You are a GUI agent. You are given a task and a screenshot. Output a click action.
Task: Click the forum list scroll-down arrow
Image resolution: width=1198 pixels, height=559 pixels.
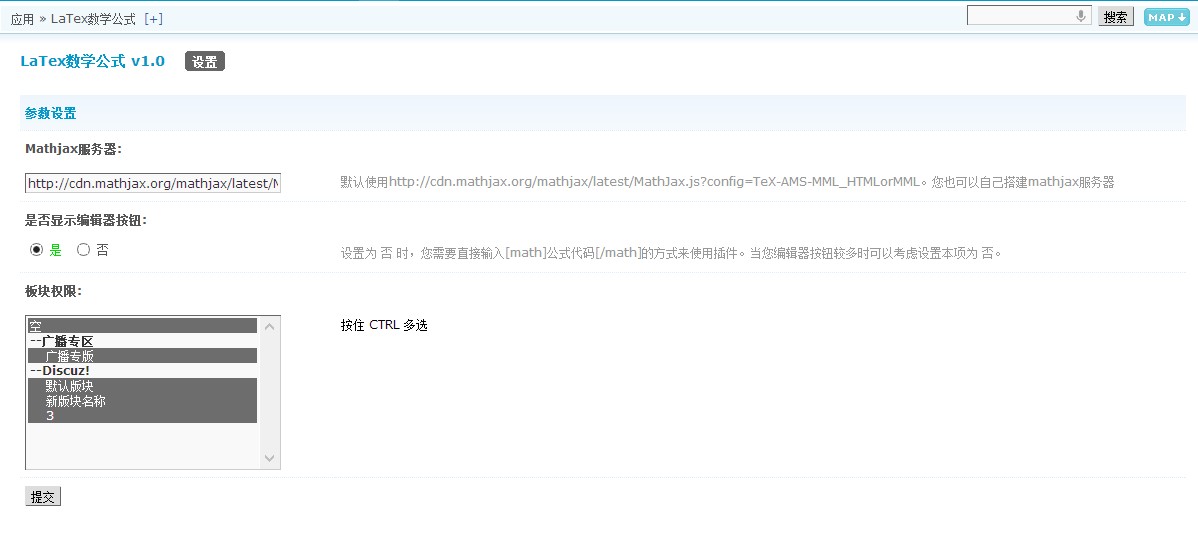(x=269, y=458)
